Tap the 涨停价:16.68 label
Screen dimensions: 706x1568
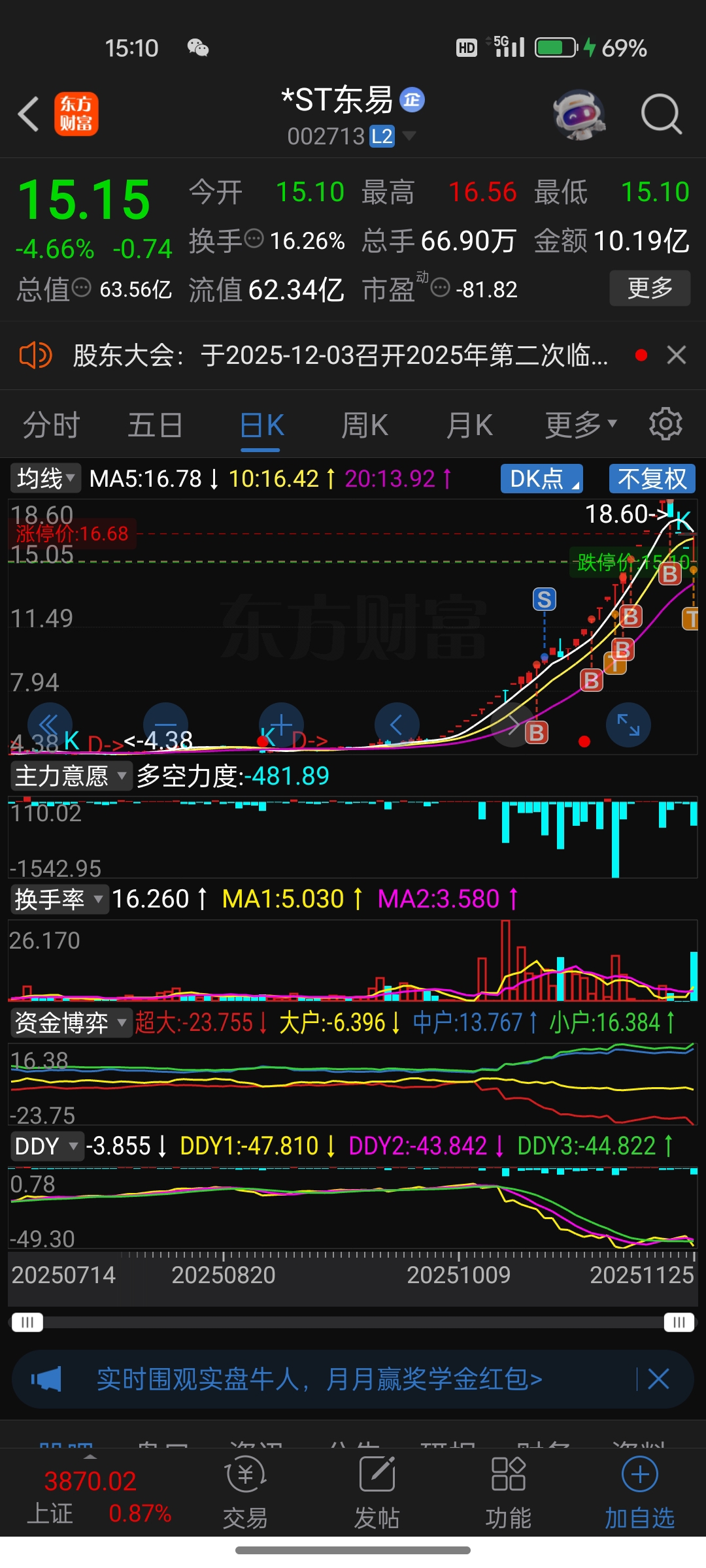pyautogui.click(x=72, y=534)
